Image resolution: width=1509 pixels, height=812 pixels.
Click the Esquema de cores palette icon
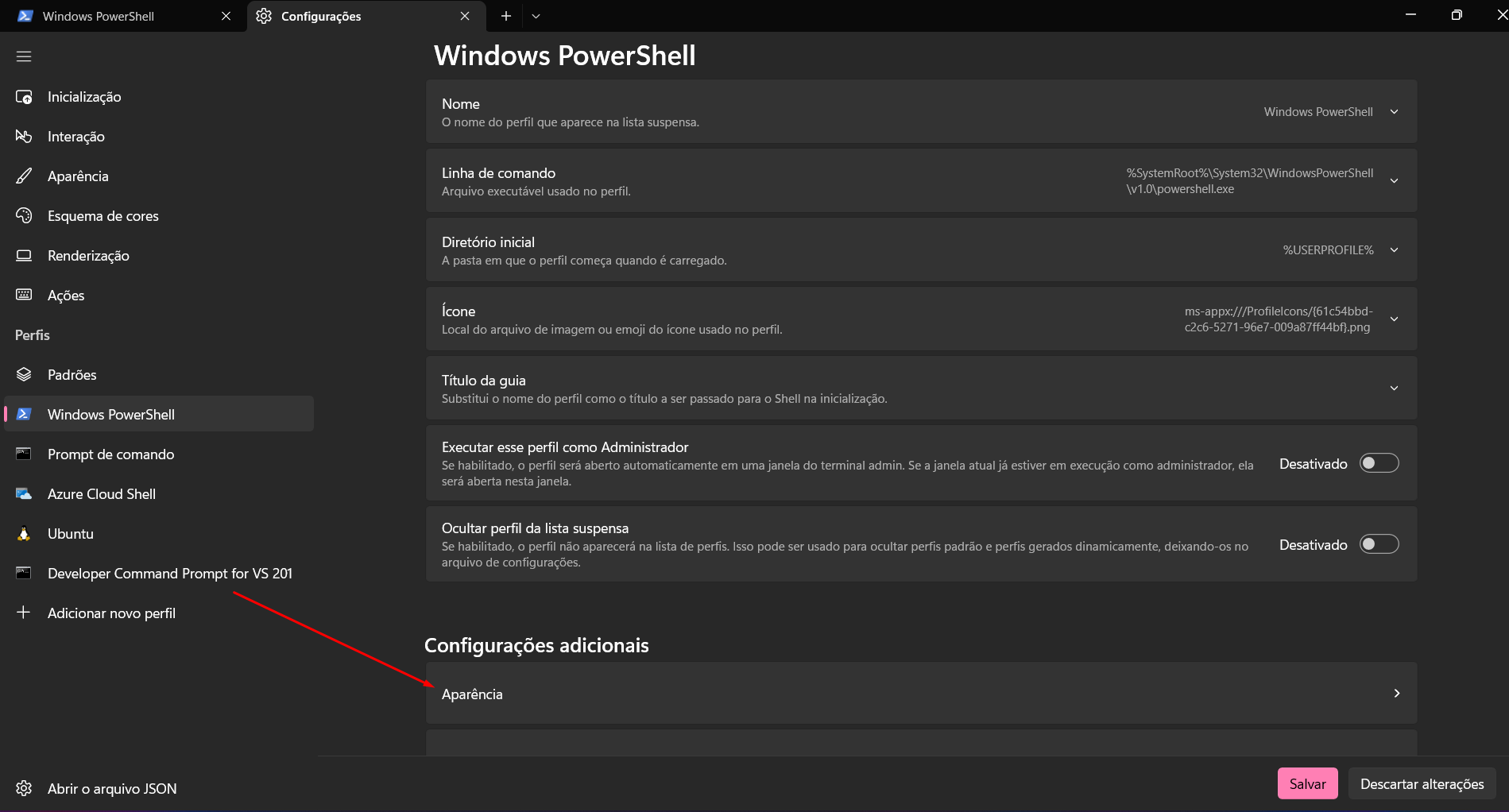(24, 216)
